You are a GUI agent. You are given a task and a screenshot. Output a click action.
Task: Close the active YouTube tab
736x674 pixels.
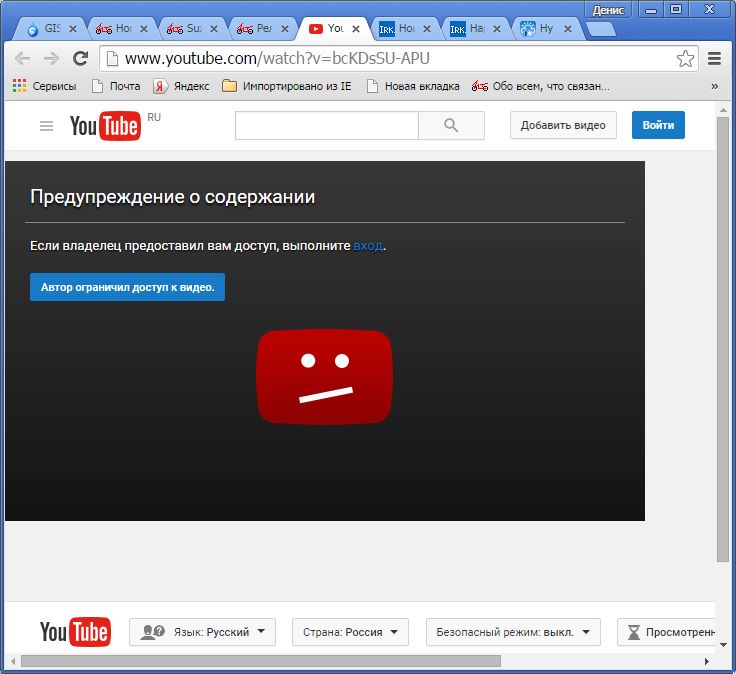click(356, 29)
